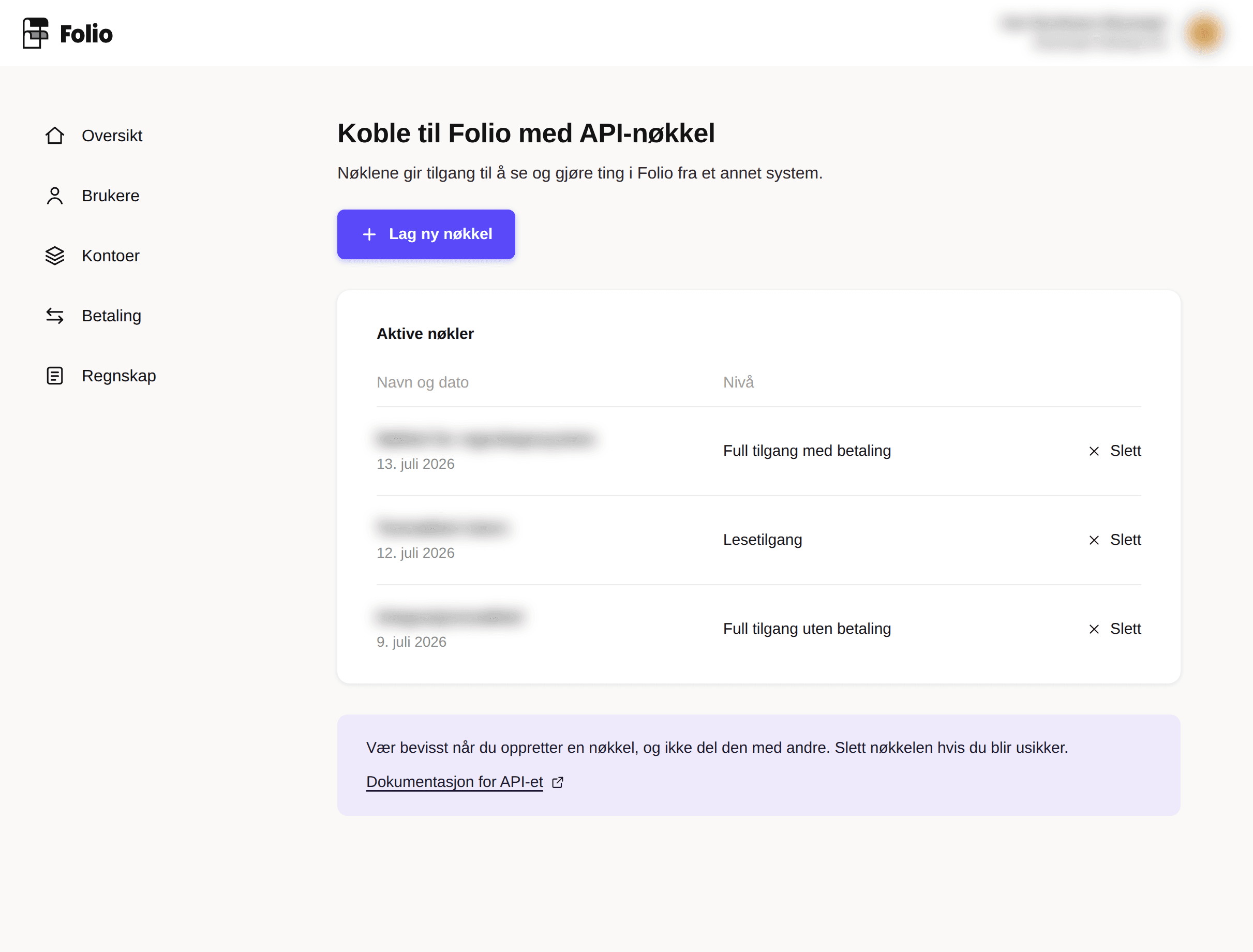Click the Brukere person icon
This screenshot has height=952, width=1253.
pyautogui.click(x=55, y=196)
